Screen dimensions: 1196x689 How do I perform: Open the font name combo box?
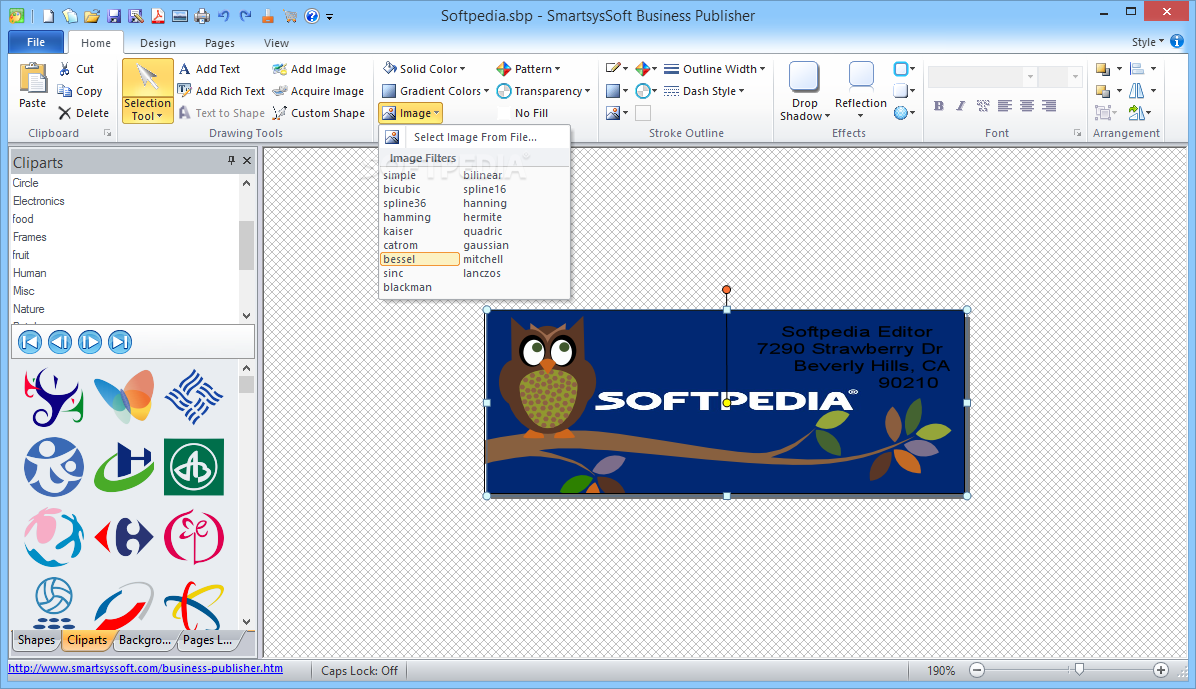point(982,76)
